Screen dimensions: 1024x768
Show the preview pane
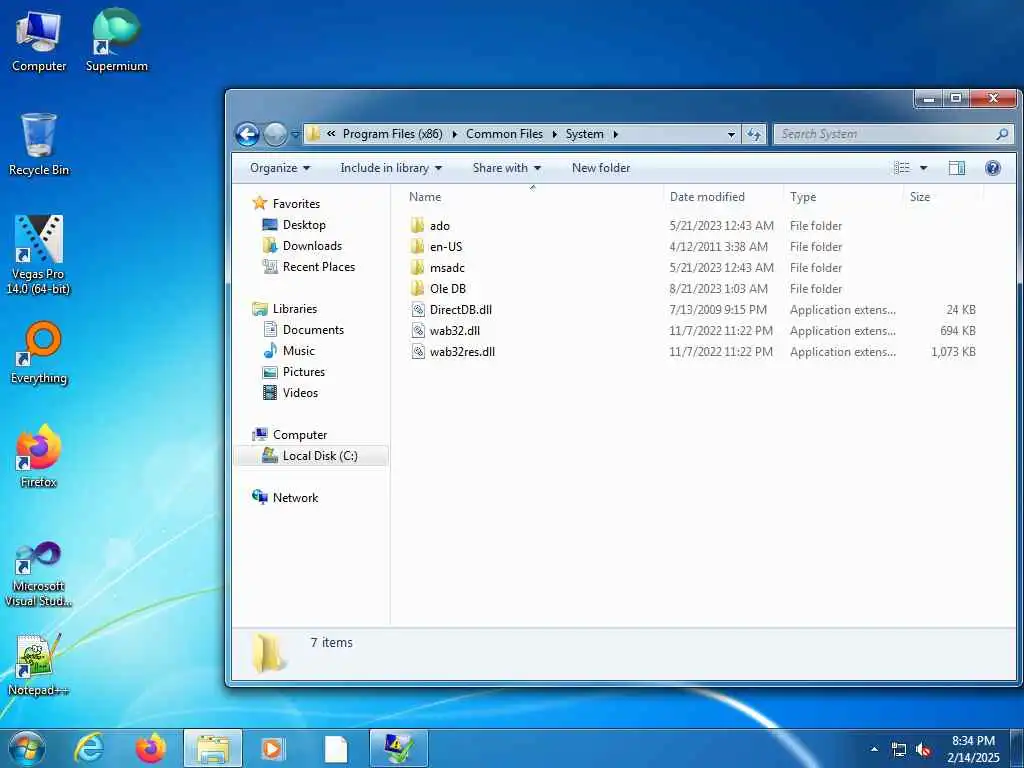coord(957,168)
